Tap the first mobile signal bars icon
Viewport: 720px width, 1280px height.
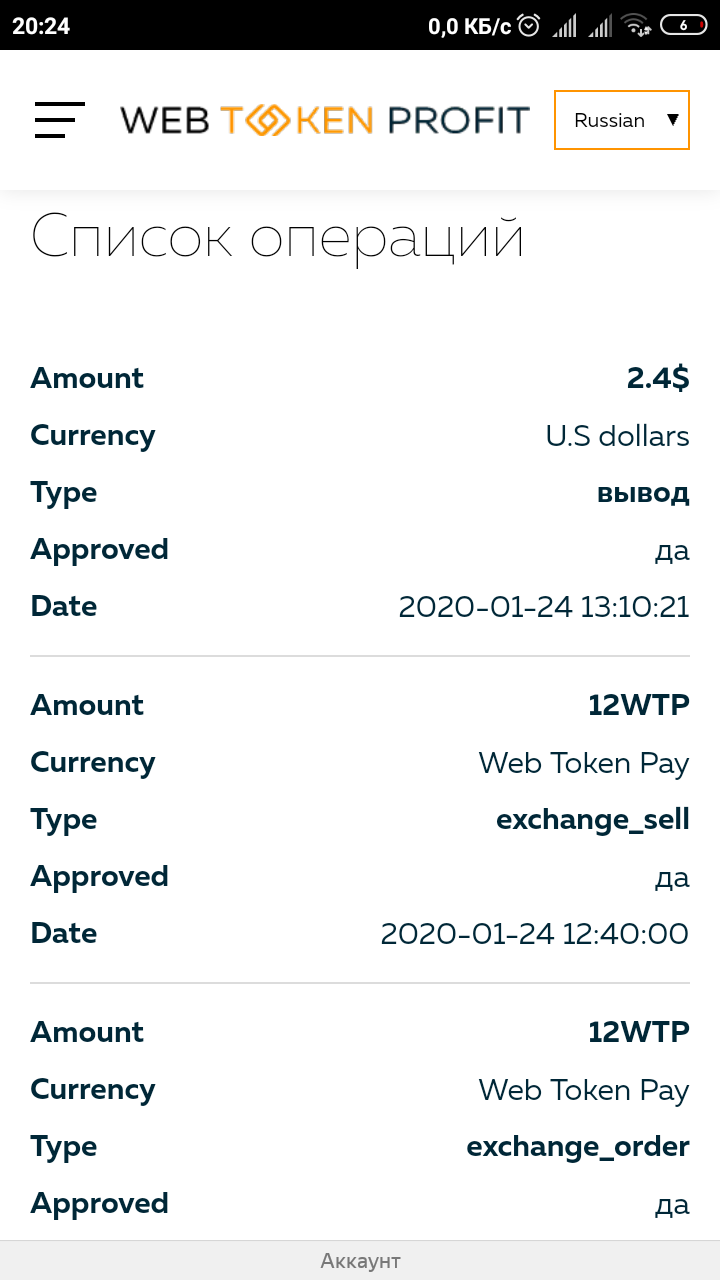point(565,26)
